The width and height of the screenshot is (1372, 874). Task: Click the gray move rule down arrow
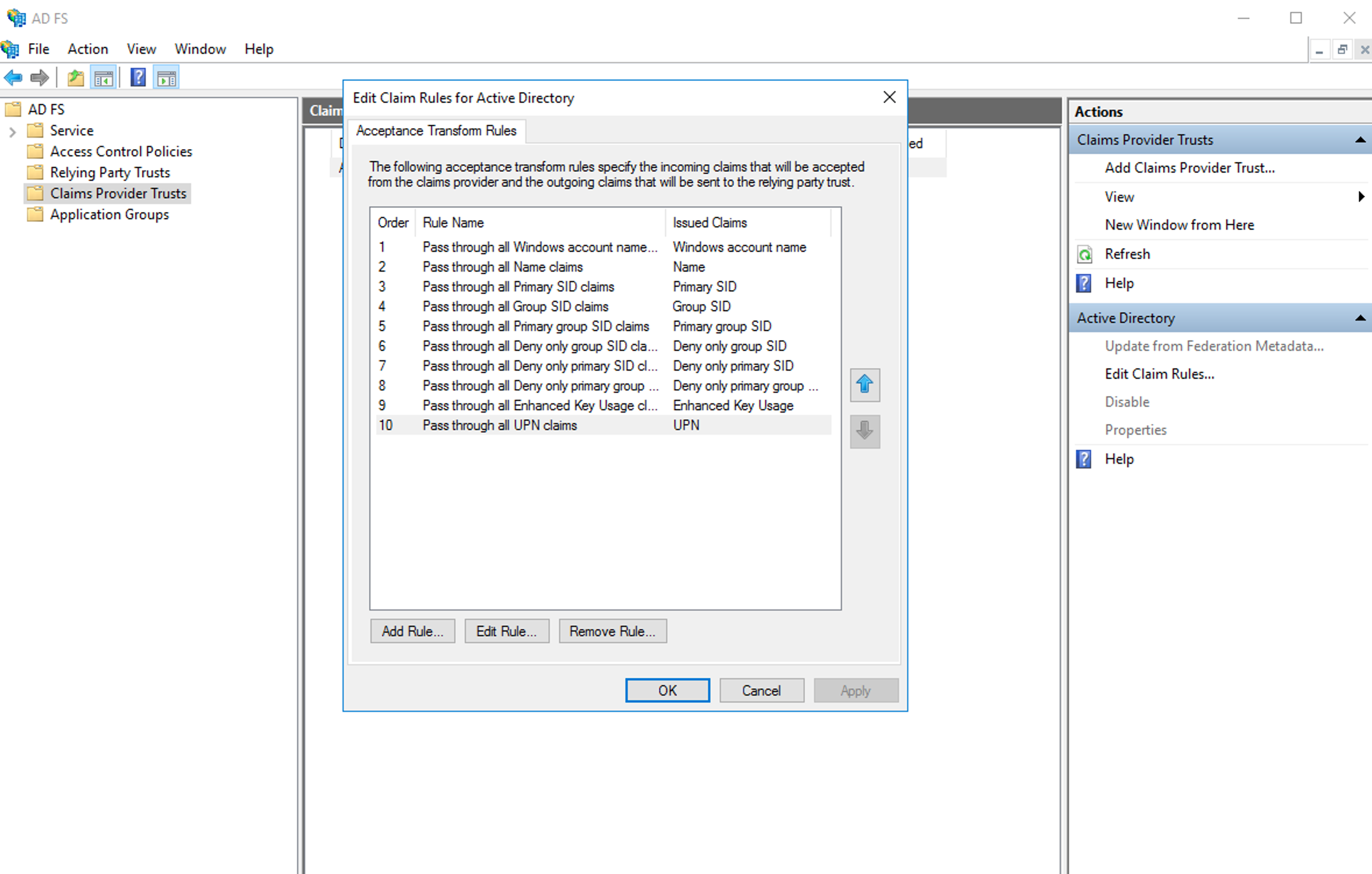pyautogui.click(x=865, y=431)
